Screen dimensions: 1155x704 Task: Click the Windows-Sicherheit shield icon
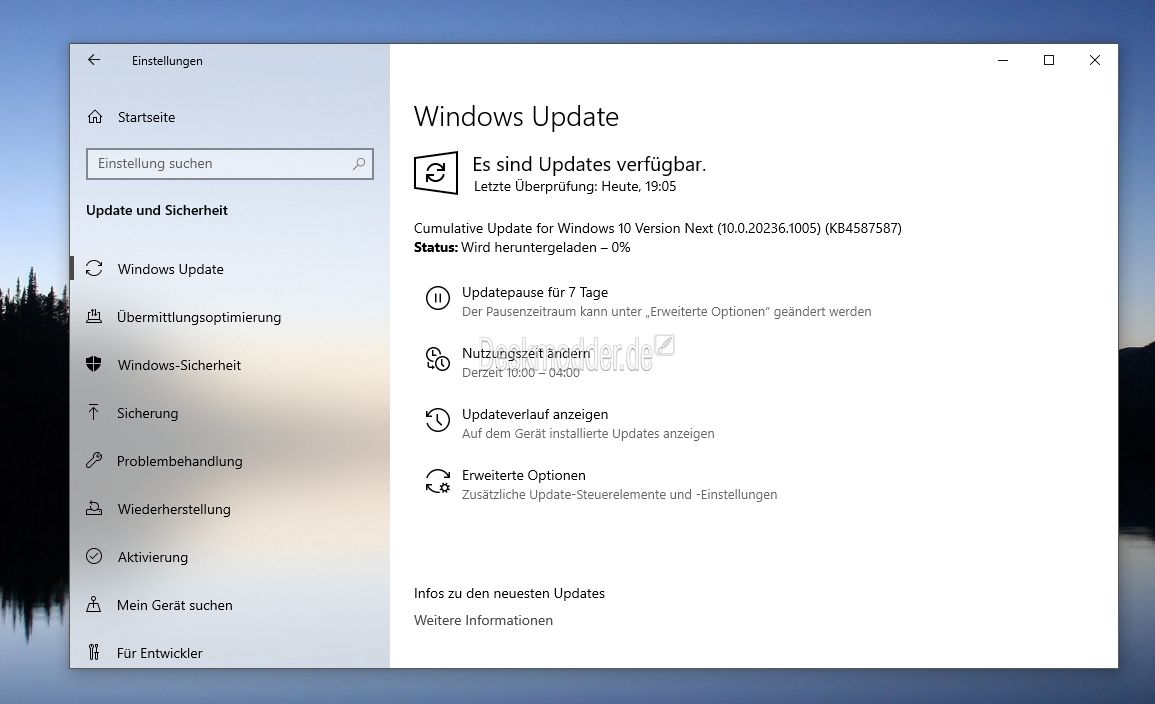click(94, 365)
